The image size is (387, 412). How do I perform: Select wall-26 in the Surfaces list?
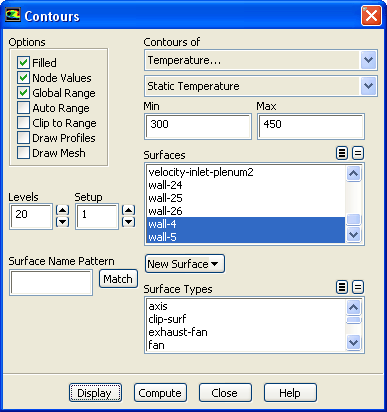pos(246,211)
